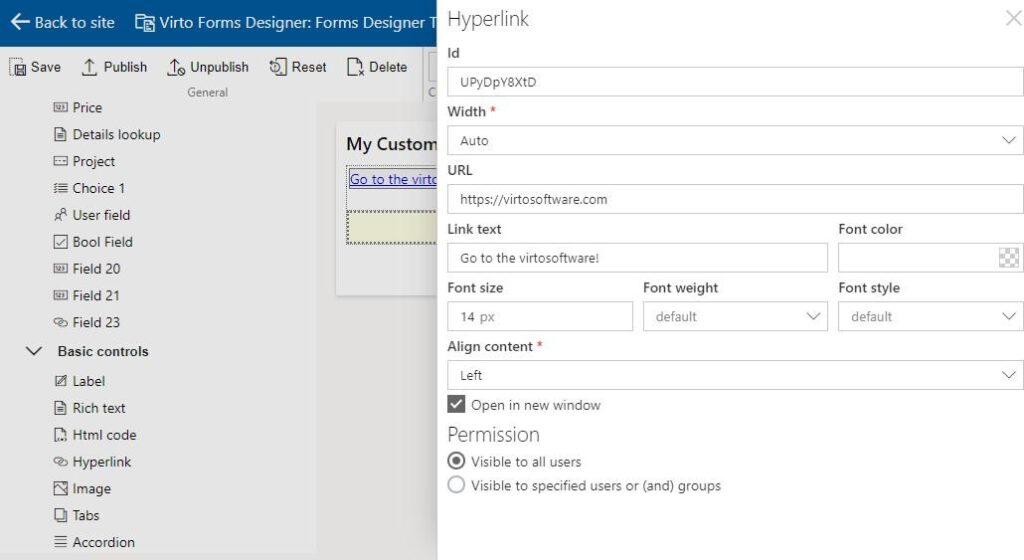The width and height of the screenshot is (1024, 560).
Task: Collapse the Basic controls section
Action: coord(34,351)
